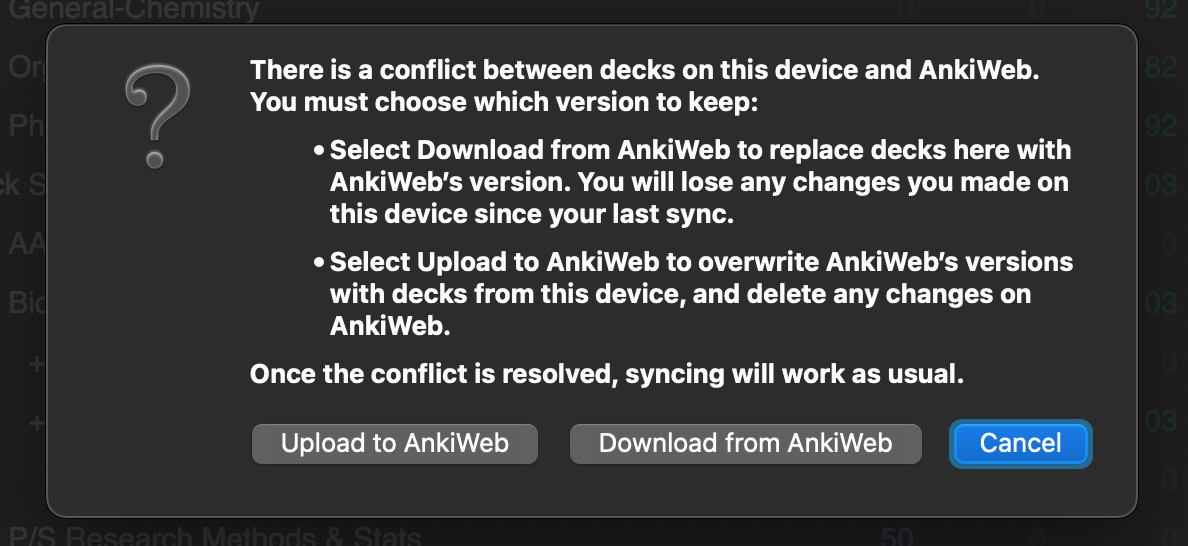The image size is (1188, 546).
Task: Select the General-Chemistry deck behind dialog
Action: tap(133, 10)
